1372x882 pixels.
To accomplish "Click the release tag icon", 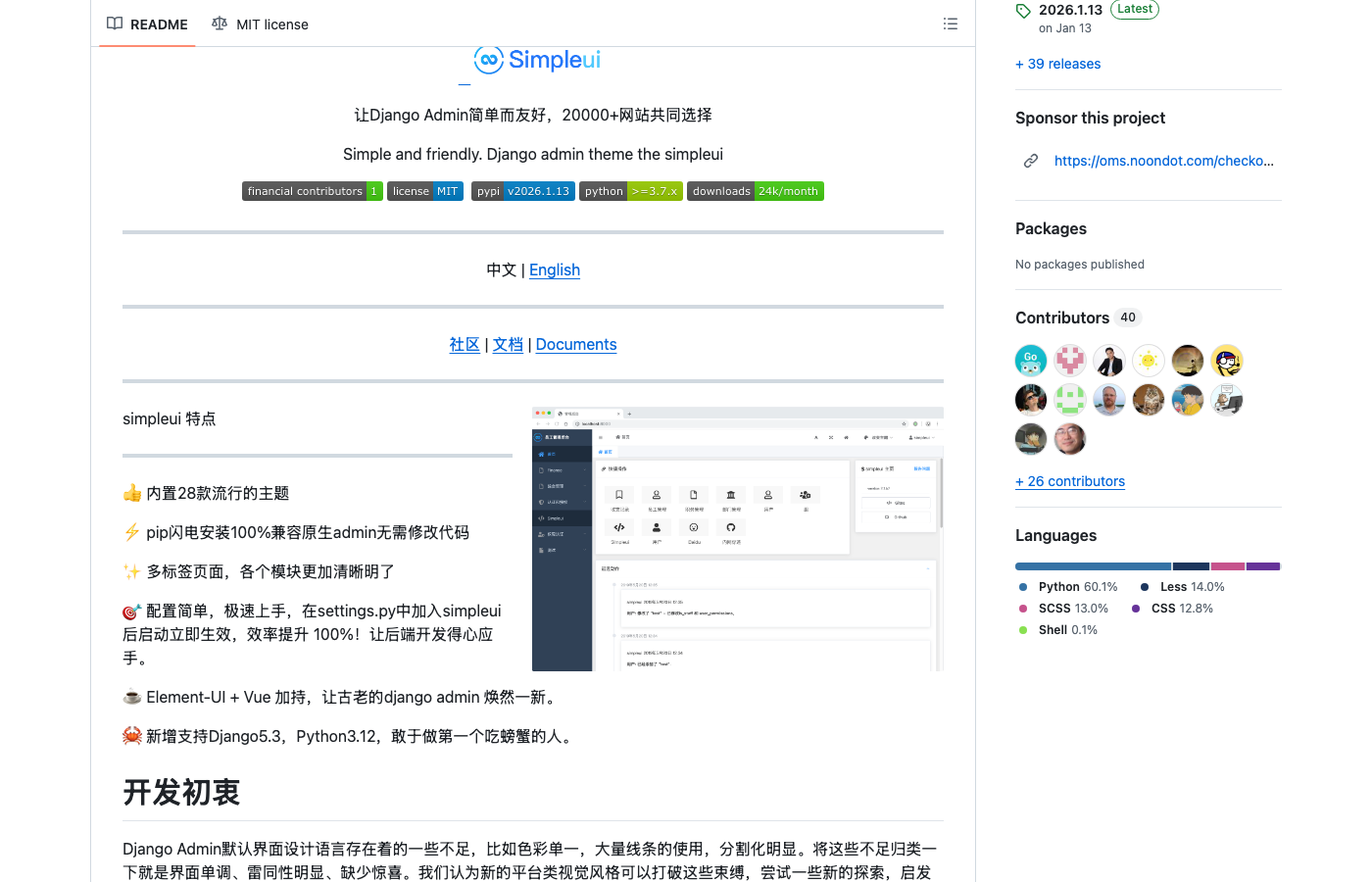I will 1023,11.
